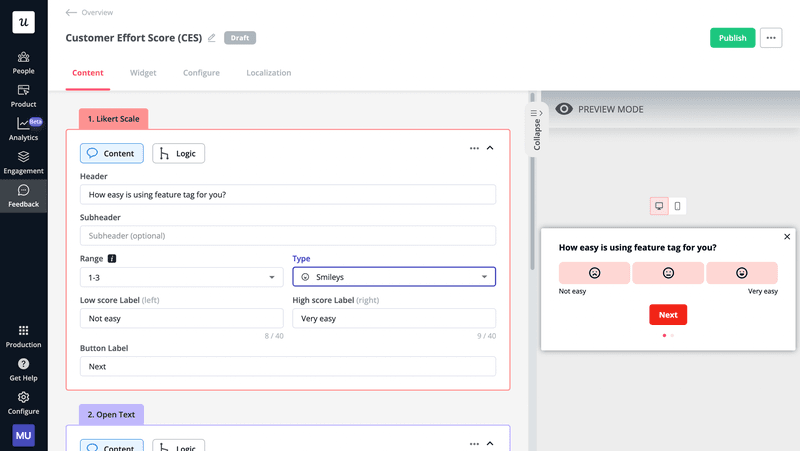Click the editor vertical scrollbar
Image resolution: width=800 pixels, height=451 pixels.
click(532, 182)
